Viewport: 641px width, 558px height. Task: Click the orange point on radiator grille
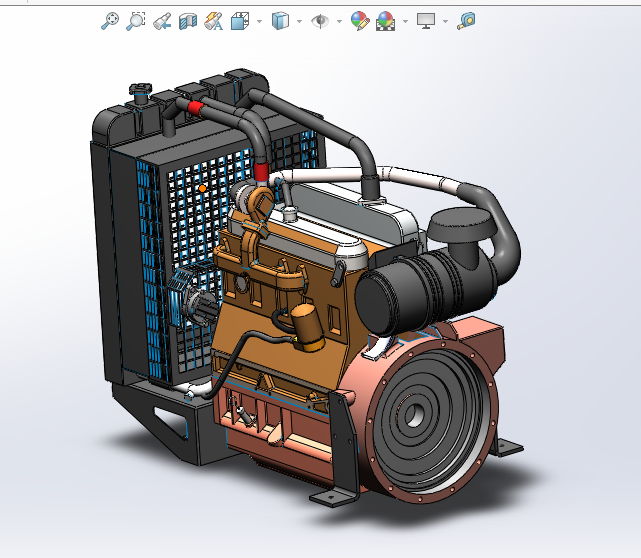(x=203, y=187)
